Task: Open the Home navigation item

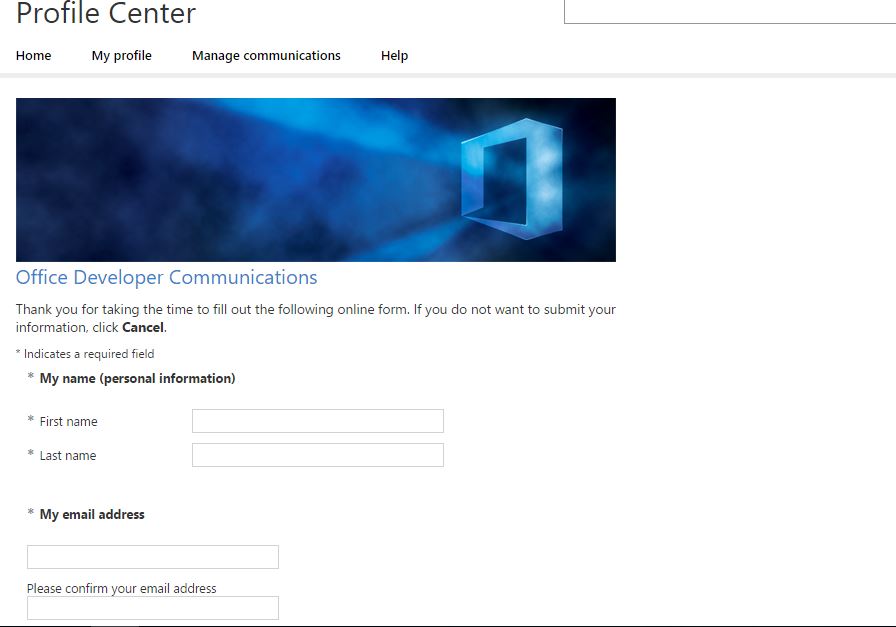Action: coord(33,55)
